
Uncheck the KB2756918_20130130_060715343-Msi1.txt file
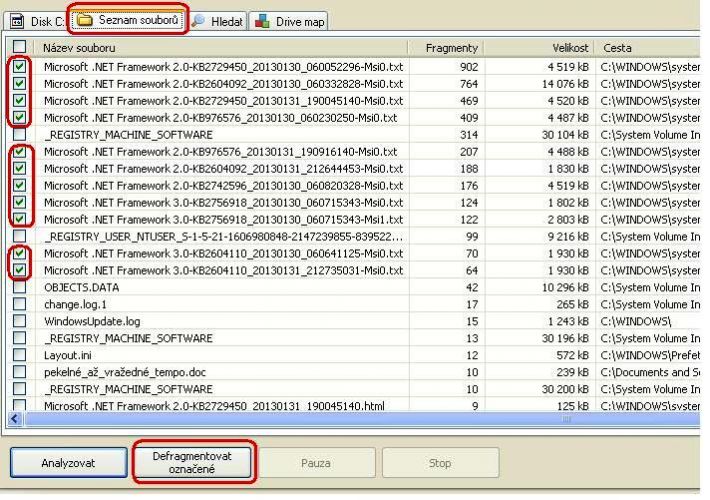[x=19, y=219]
